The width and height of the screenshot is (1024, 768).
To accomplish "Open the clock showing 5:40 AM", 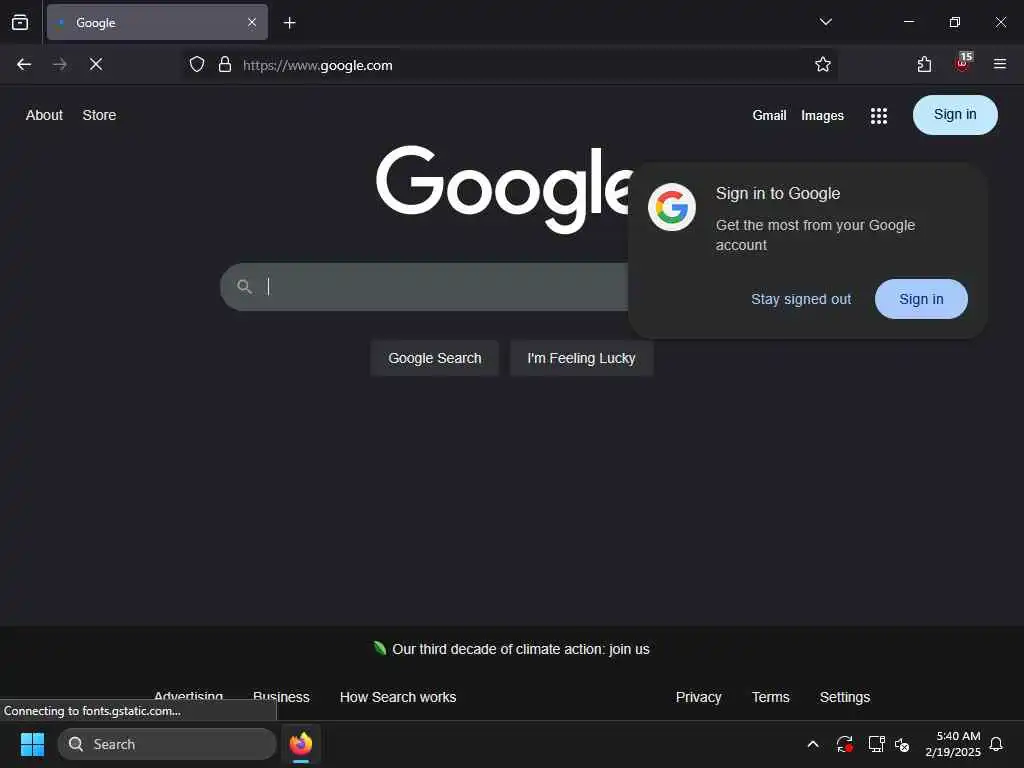I will tap(953, 744).
